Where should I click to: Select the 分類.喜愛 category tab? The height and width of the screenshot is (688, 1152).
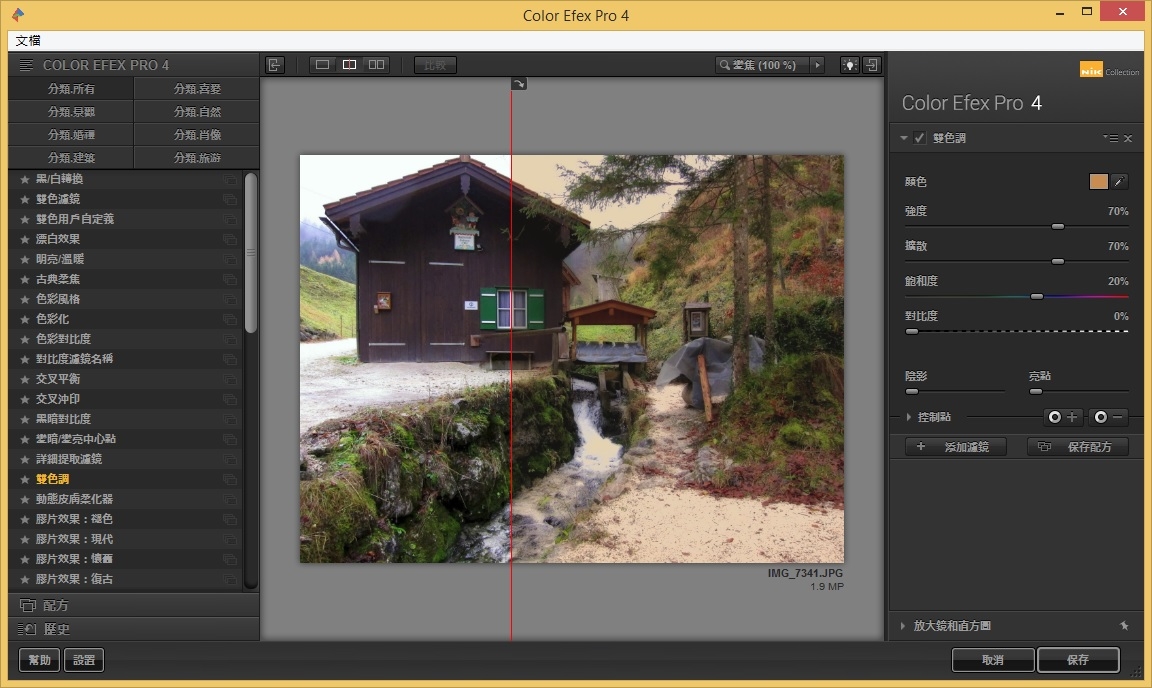click(x=197, y=89)
